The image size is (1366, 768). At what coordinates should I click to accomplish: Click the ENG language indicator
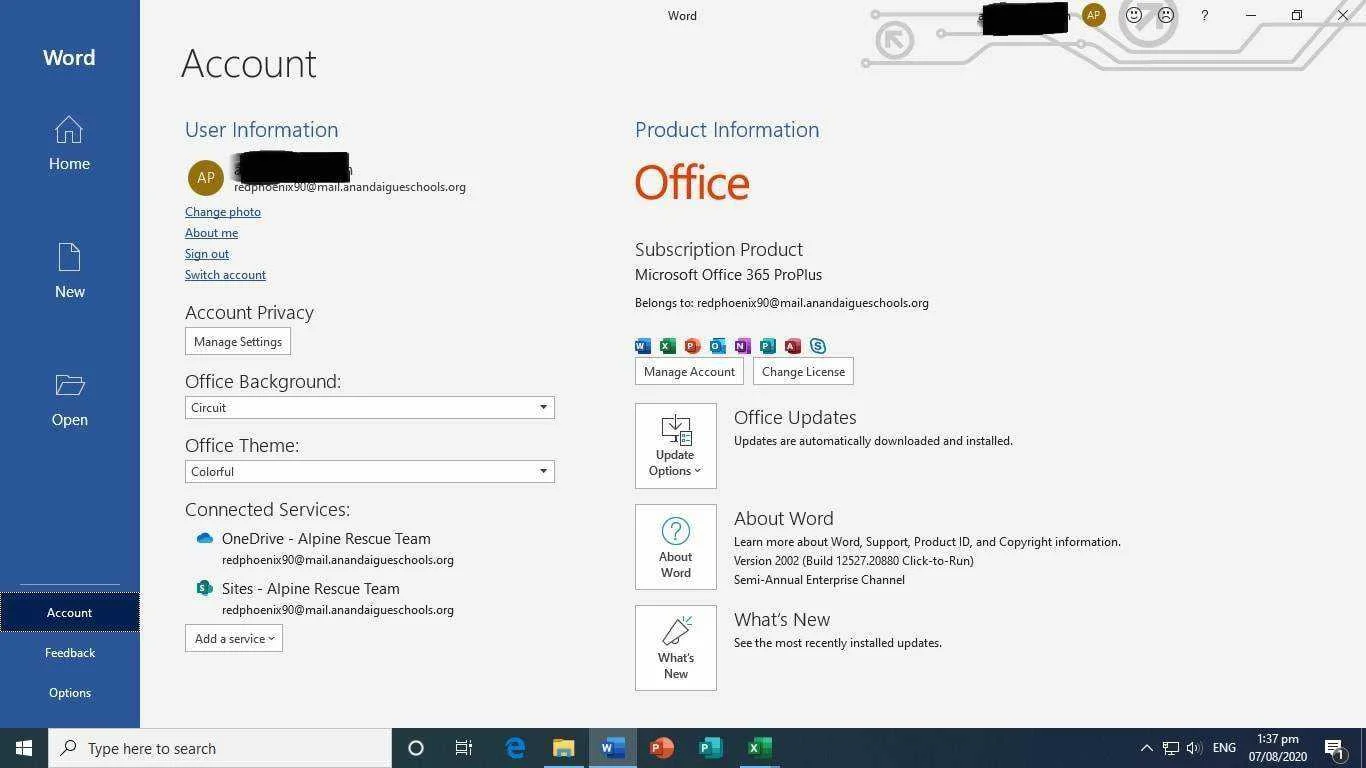(1224, 748)
